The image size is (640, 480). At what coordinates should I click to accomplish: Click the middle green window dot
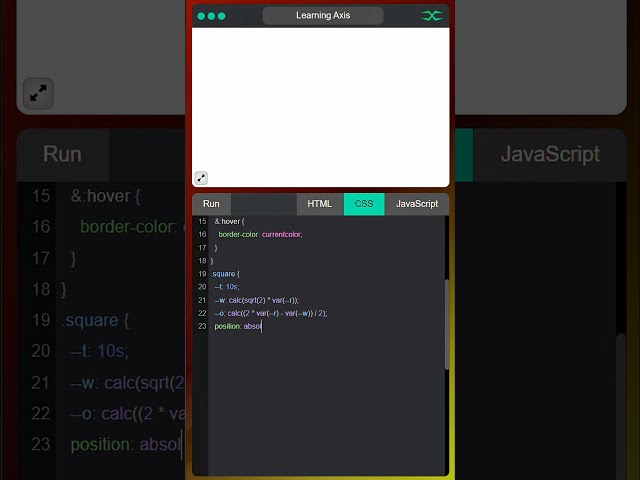click(211, 16)
